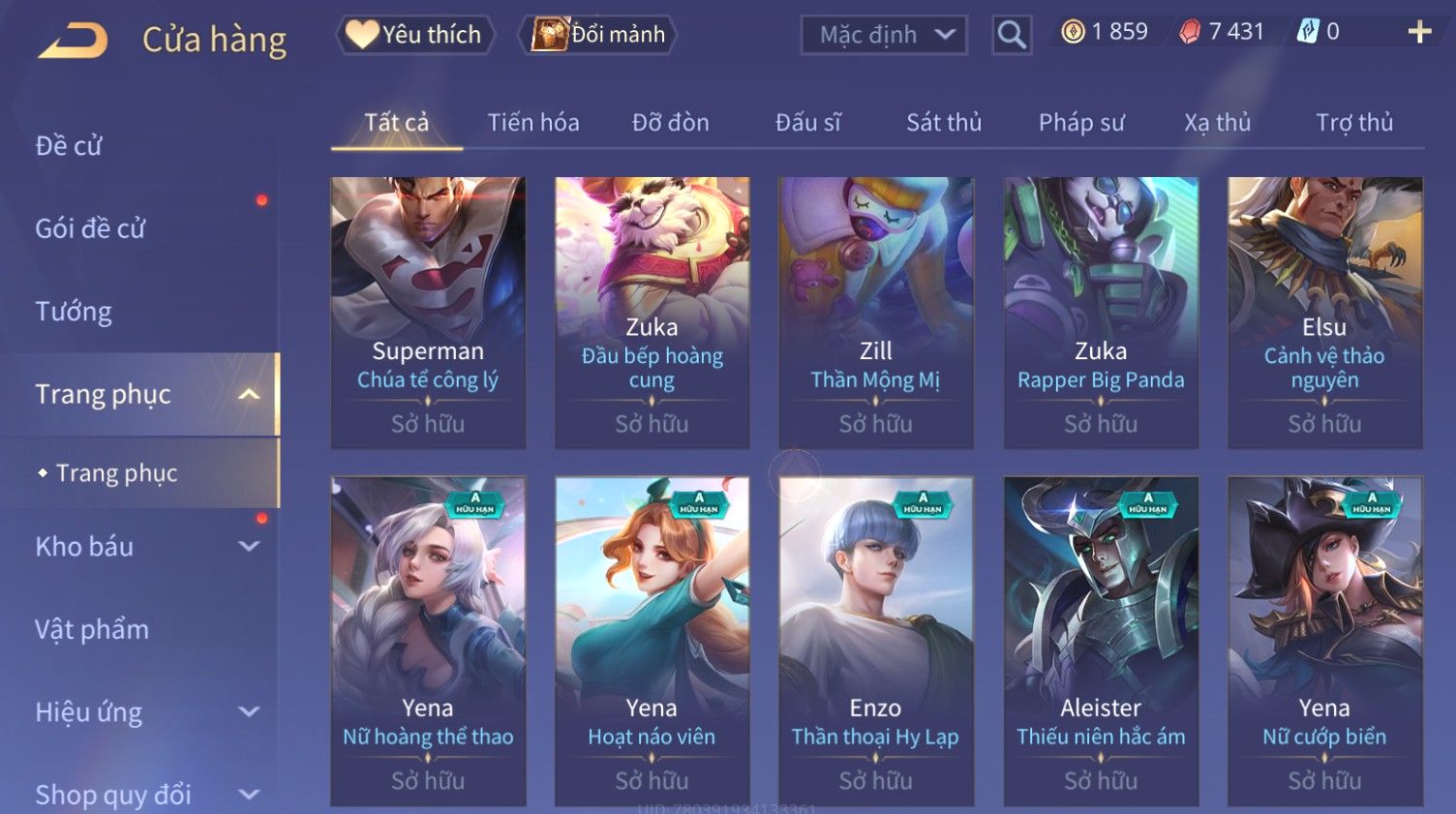Click the chest icon in Đổi mảnh
Screen dimensions: 1456x814
[549, 35]
